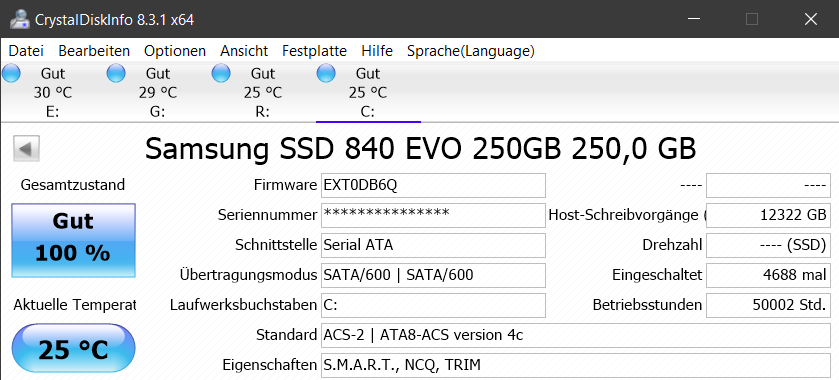The width and height of the screenshot is (839, 380).
Task: Click the Laufwerksbuchstaben field C:
Action: [x=433, y=305]
